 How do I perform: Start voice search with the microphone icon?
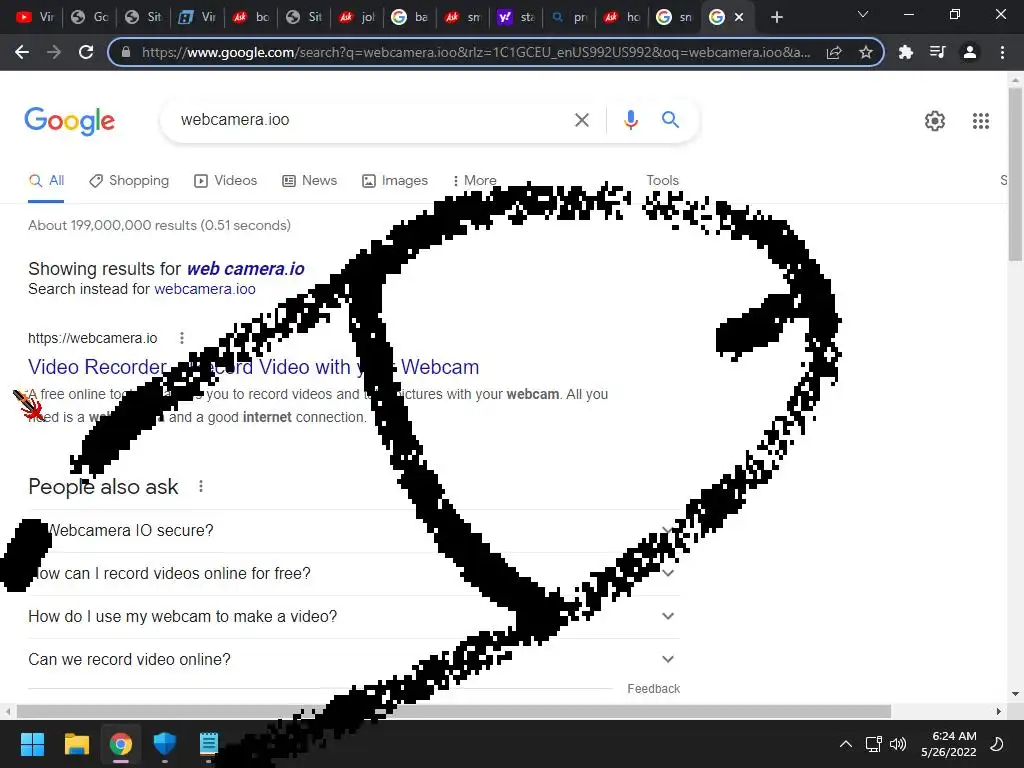tap(630, 120)
